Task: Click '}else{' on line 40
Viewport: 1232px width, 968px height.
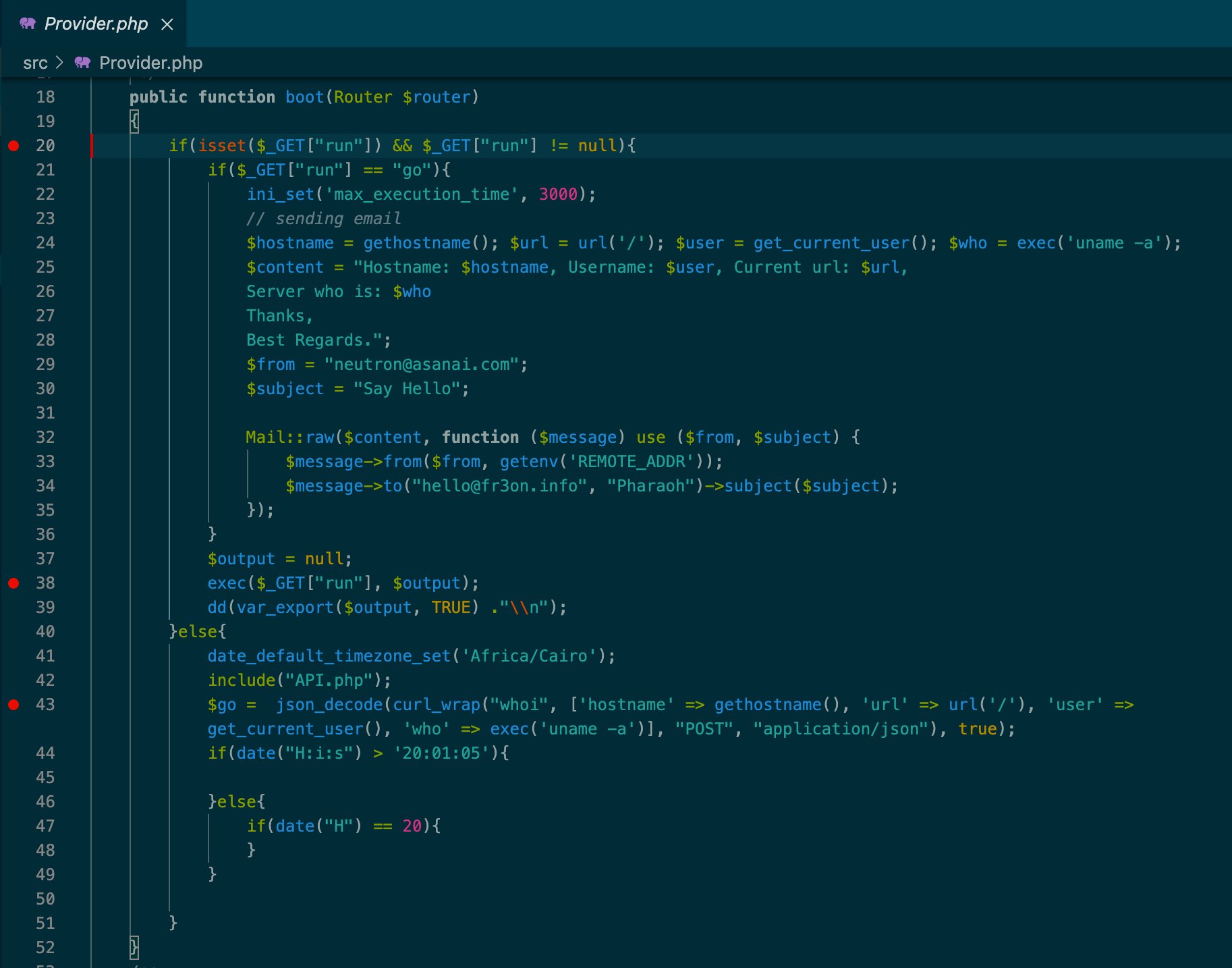Action: [x=198, y=632]
